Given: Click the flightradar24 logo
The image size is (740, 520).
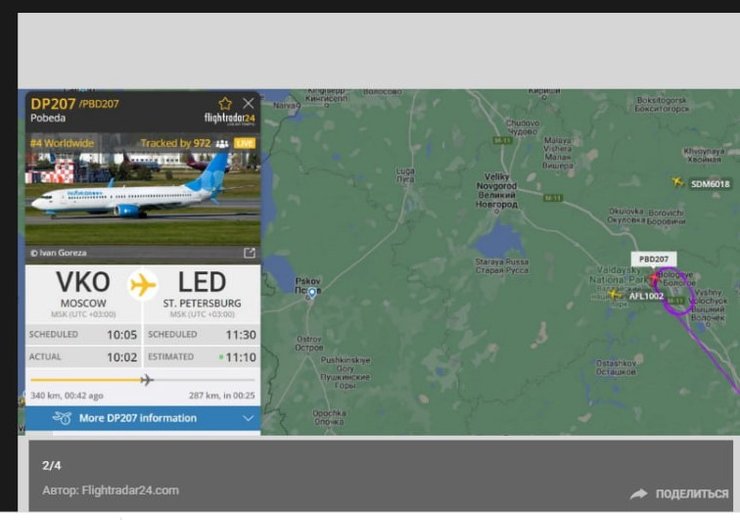Looking at the screenshot, I should 229,118.
